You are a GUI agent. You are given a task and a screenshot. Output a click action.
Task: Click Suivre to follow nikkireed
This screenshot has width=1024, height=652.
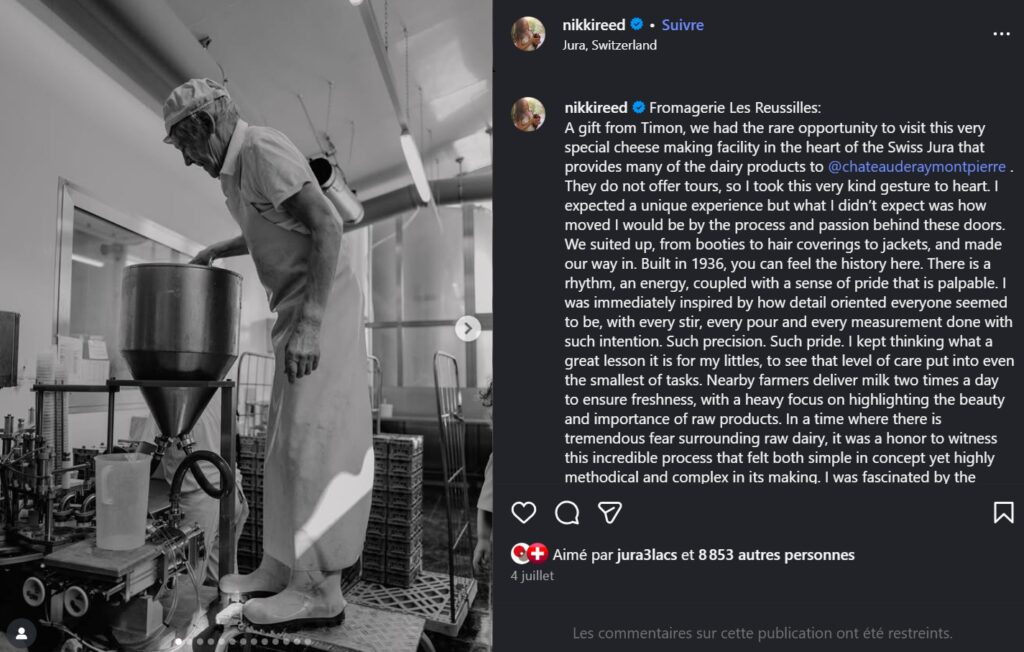pyautogui.click(x=682, y=25)
